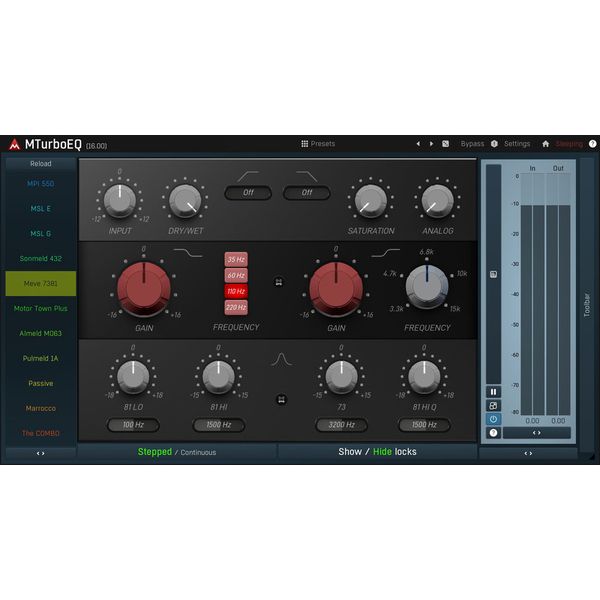Open the 81 HI Q 1500 Hz selector
This screenshot has height=600, width=600.
(424, 425)
